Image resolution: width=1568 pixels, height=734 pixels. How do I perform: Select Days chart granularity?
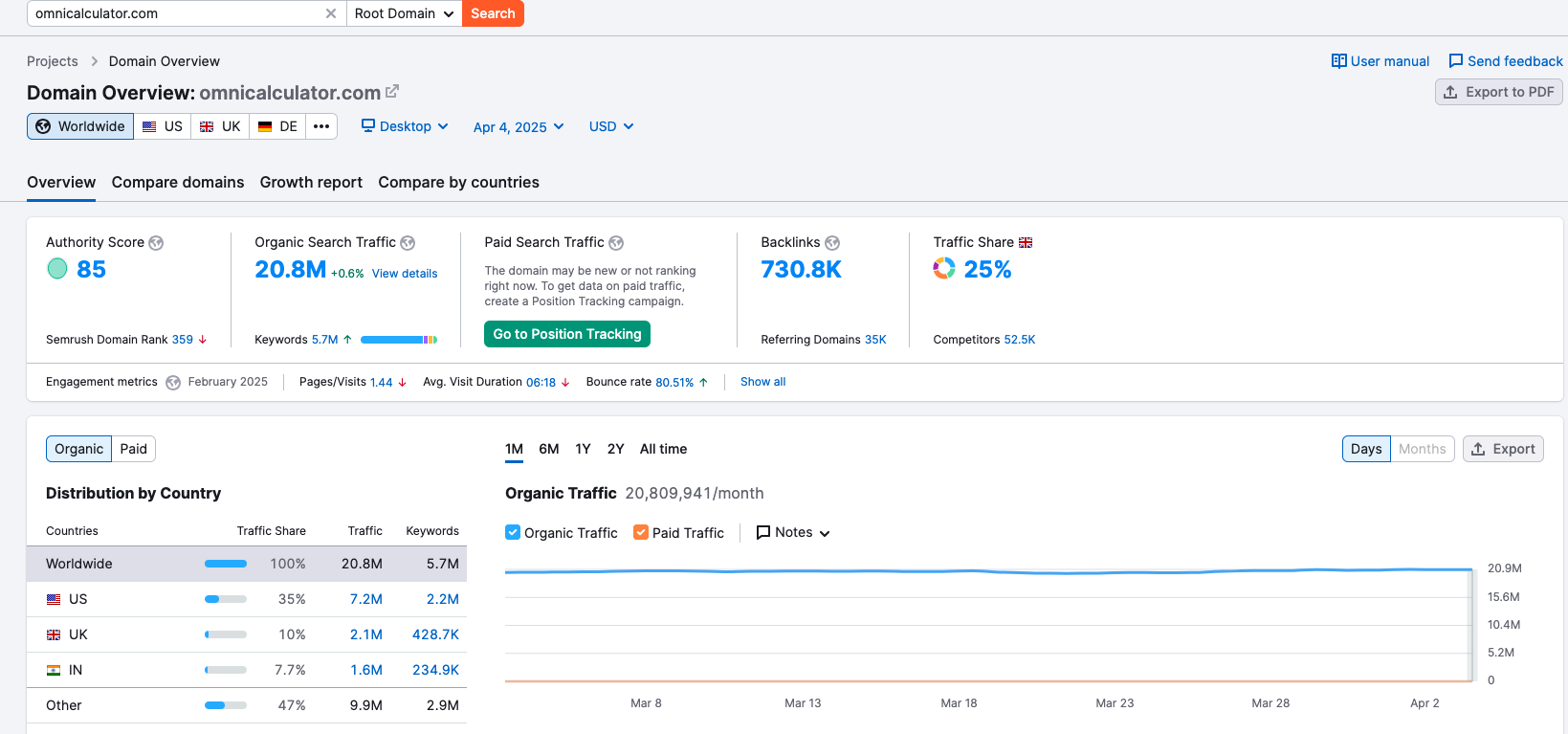tap(1366, 449)
